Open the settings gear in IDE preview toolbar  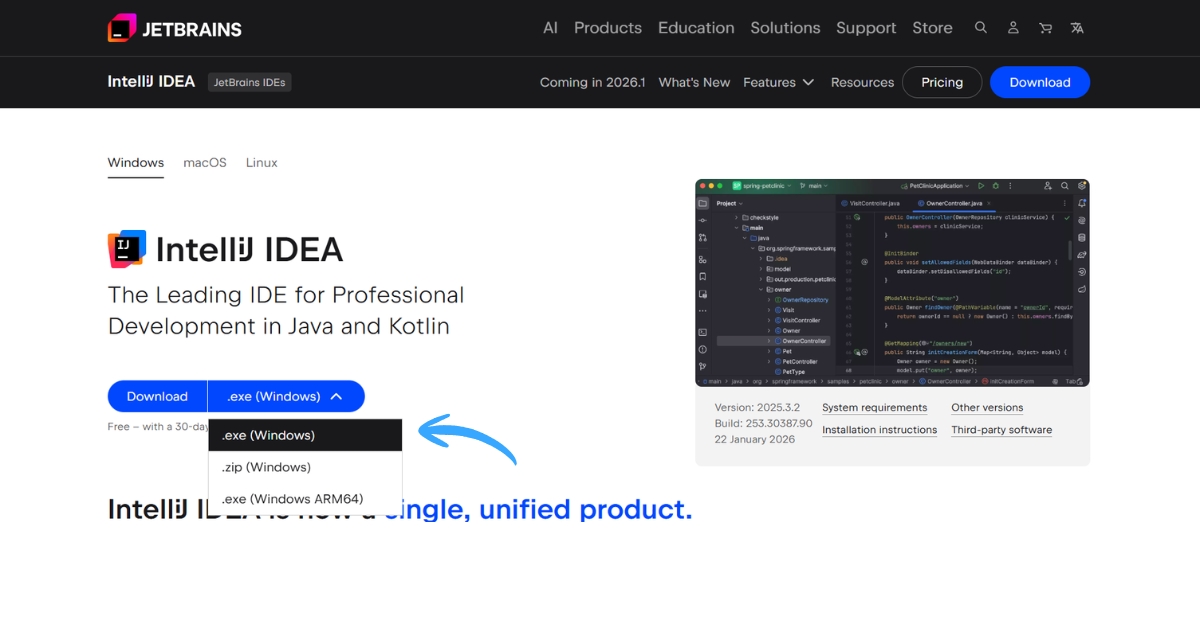pyautogui.click(x=1082, y=186)
